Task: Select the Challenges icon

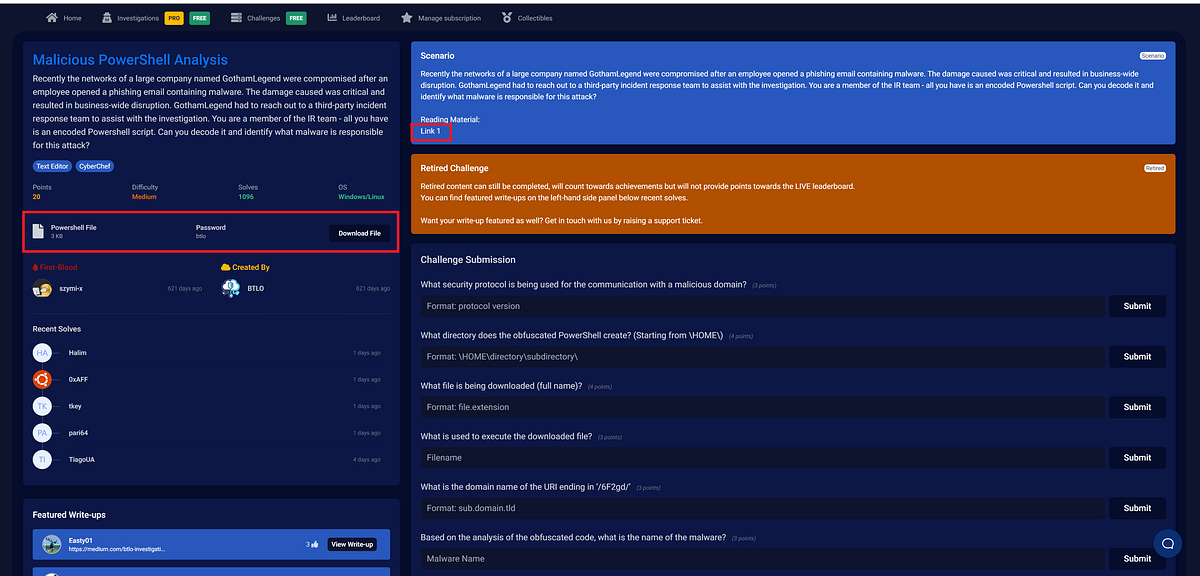Action: click(x=235, y=17)
